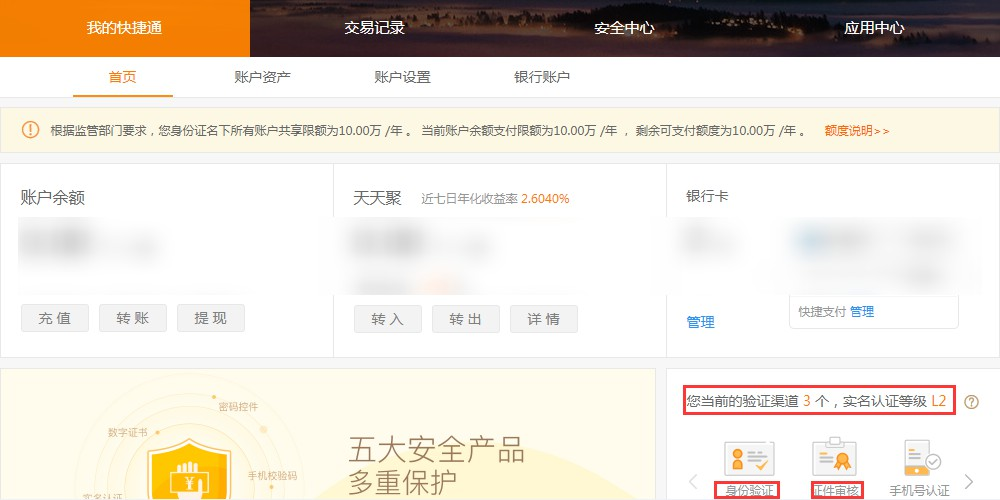The height and width of the screenshot is (500, 1000).
Task: Click the 手机号认证 phone icon
Action: click(922, 458)
